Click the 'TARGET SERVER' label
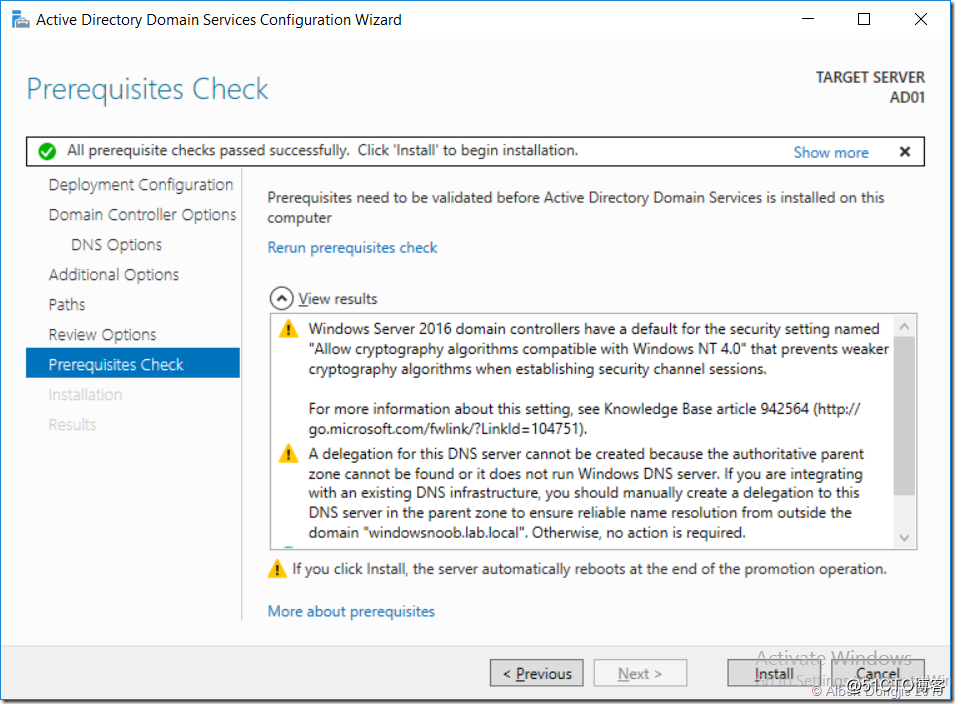Viewport: 955px width, 704px height. click(x=870, y=77)
